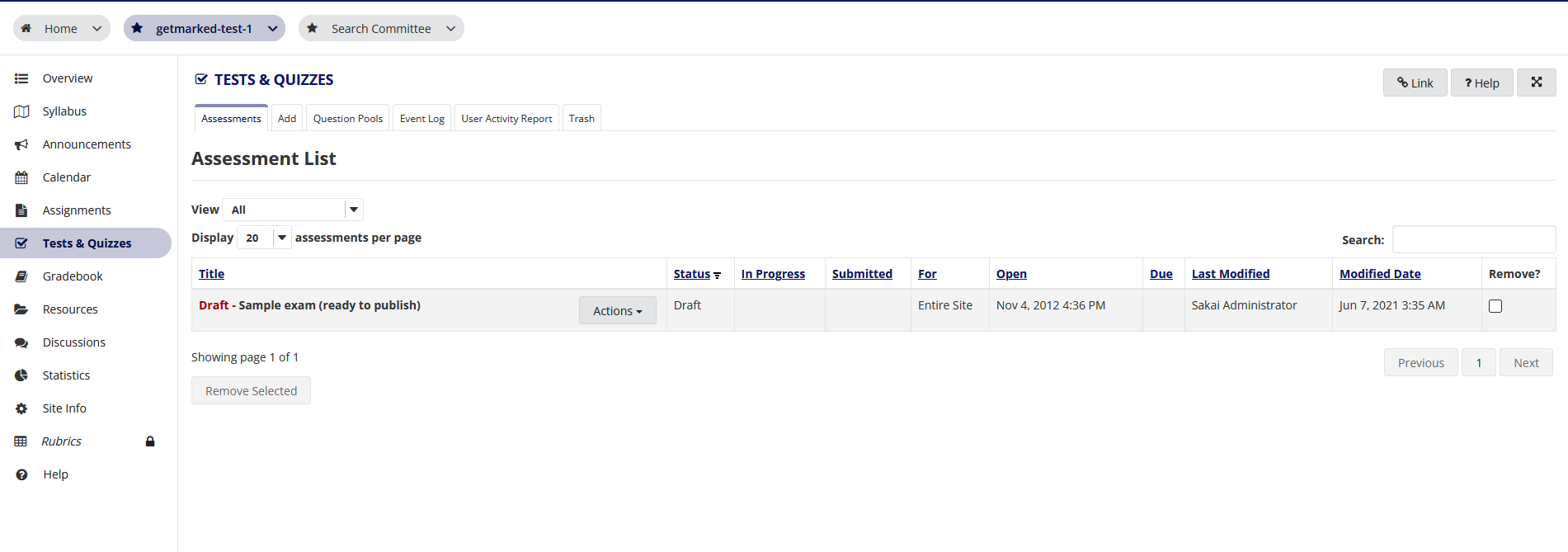Sort by the Title column header
The height and width of the screenshot is (552, 1568).
(x=211, y=274)
